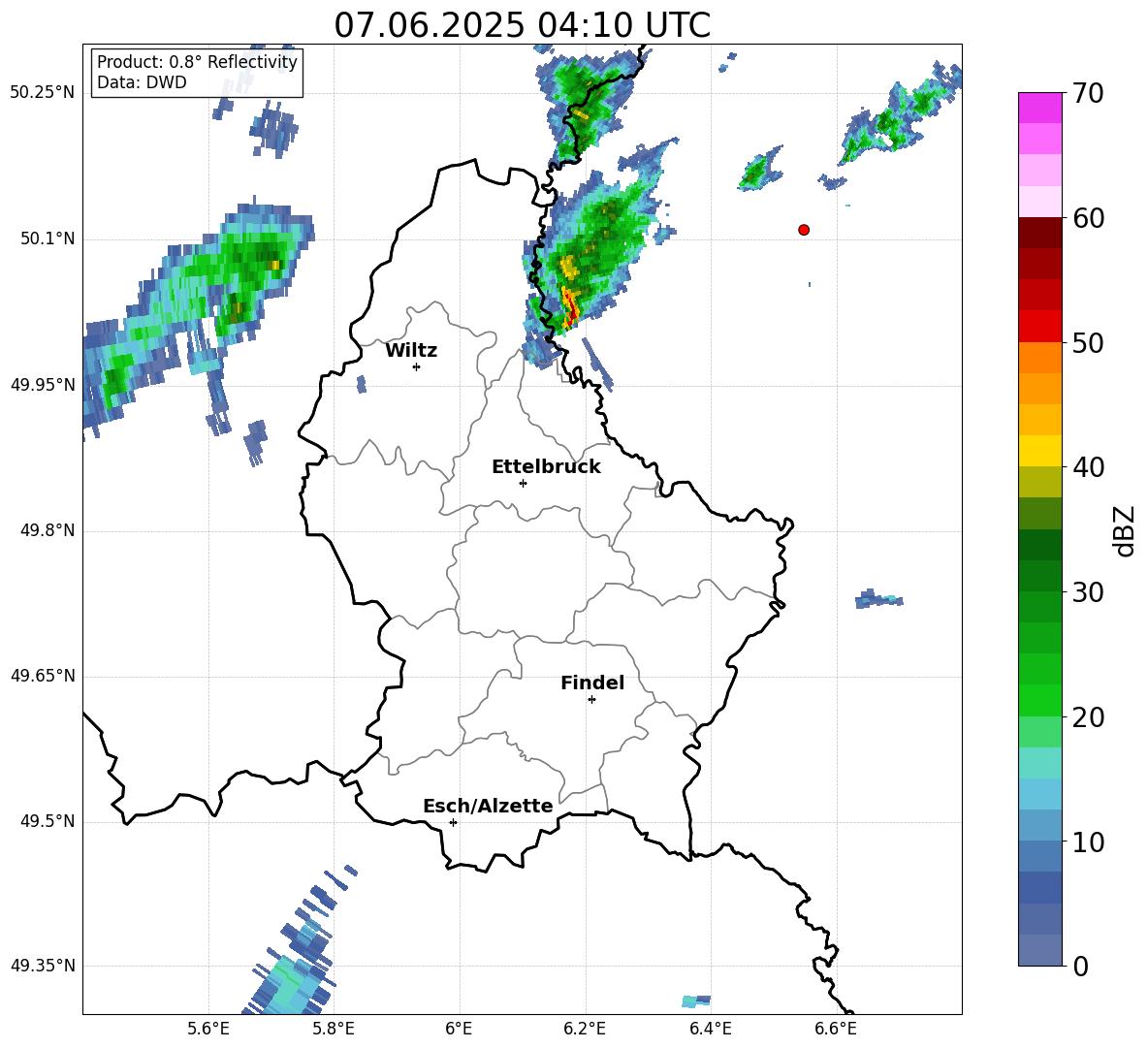
Task: Click the Findel cross marker
Action: click(591, 700)
